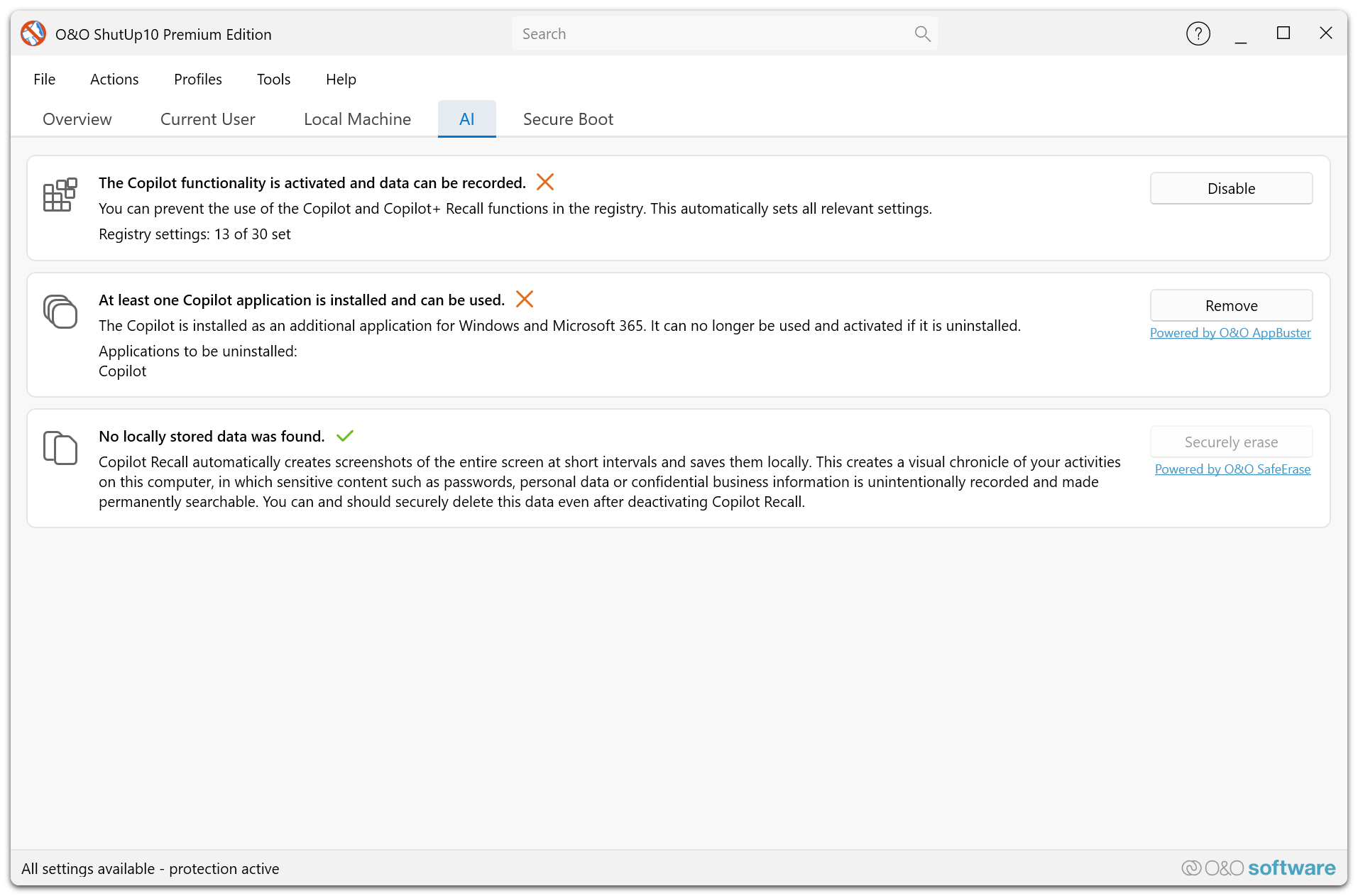Screen dimensions: 1358x896
Task: Click the description about preventing Copilot in registry
Action: pyautogui.click(x=515, y=209)
